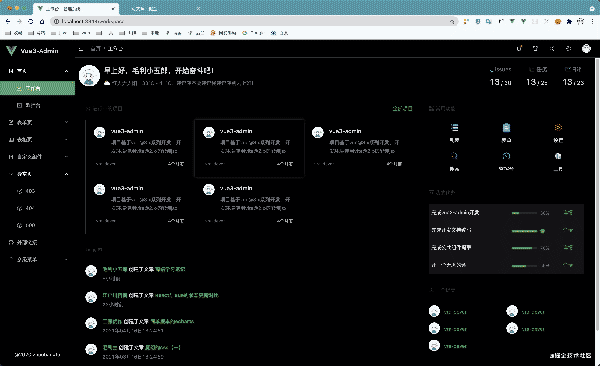Image resolution: width=600 pixels, height=366 pixels.
Task: Reload the page with the browser refresh icon
Action: pyautogui.click(x=31, y=21)
